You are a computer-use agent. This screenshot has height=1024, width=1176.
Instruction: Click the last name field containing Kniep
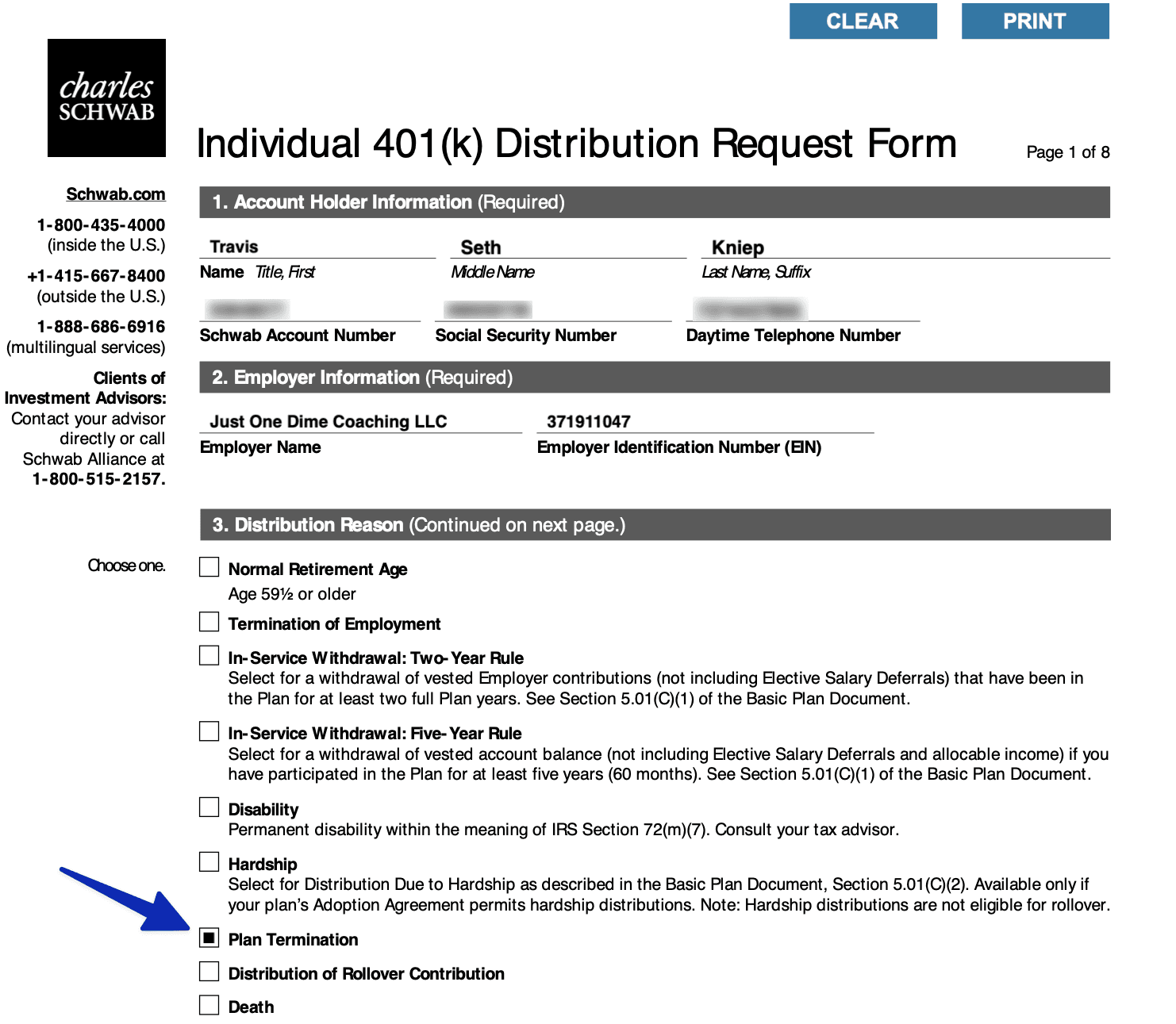coord(905,247)
